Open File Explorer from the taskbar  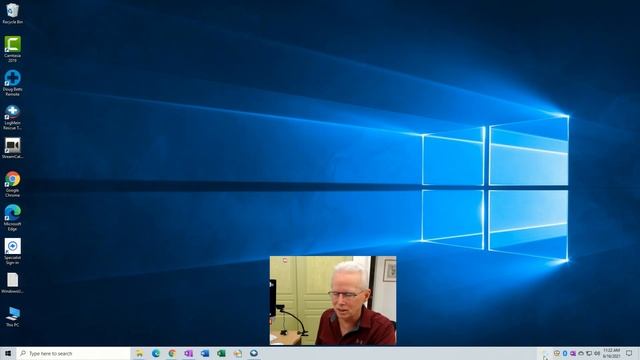click(x=139, y=353)
